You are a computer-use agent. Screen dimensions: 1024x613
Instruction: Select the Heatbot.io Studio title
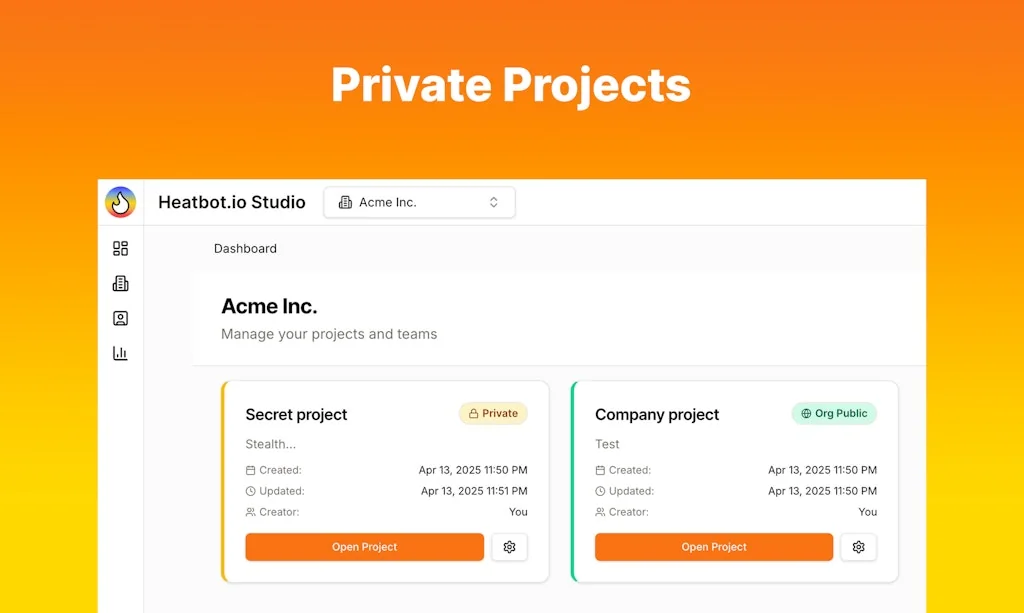(x=231, y=202)
